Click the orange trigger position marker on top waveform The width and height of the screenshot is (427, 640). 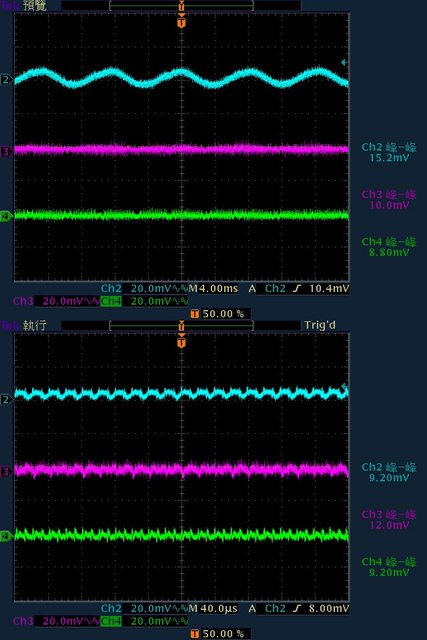[x=182, y=21]
